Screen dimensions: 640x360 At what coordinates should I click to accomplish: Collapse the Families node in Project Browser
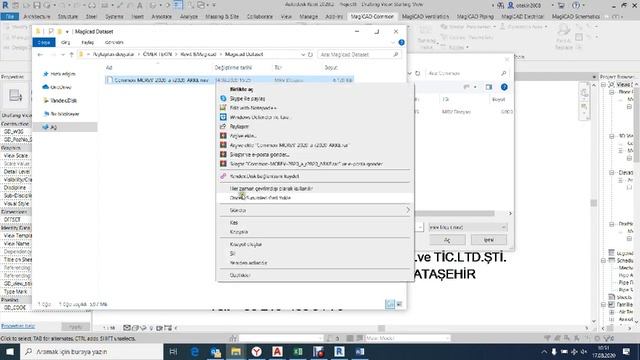pyautogui.click(x=604, y=304)
